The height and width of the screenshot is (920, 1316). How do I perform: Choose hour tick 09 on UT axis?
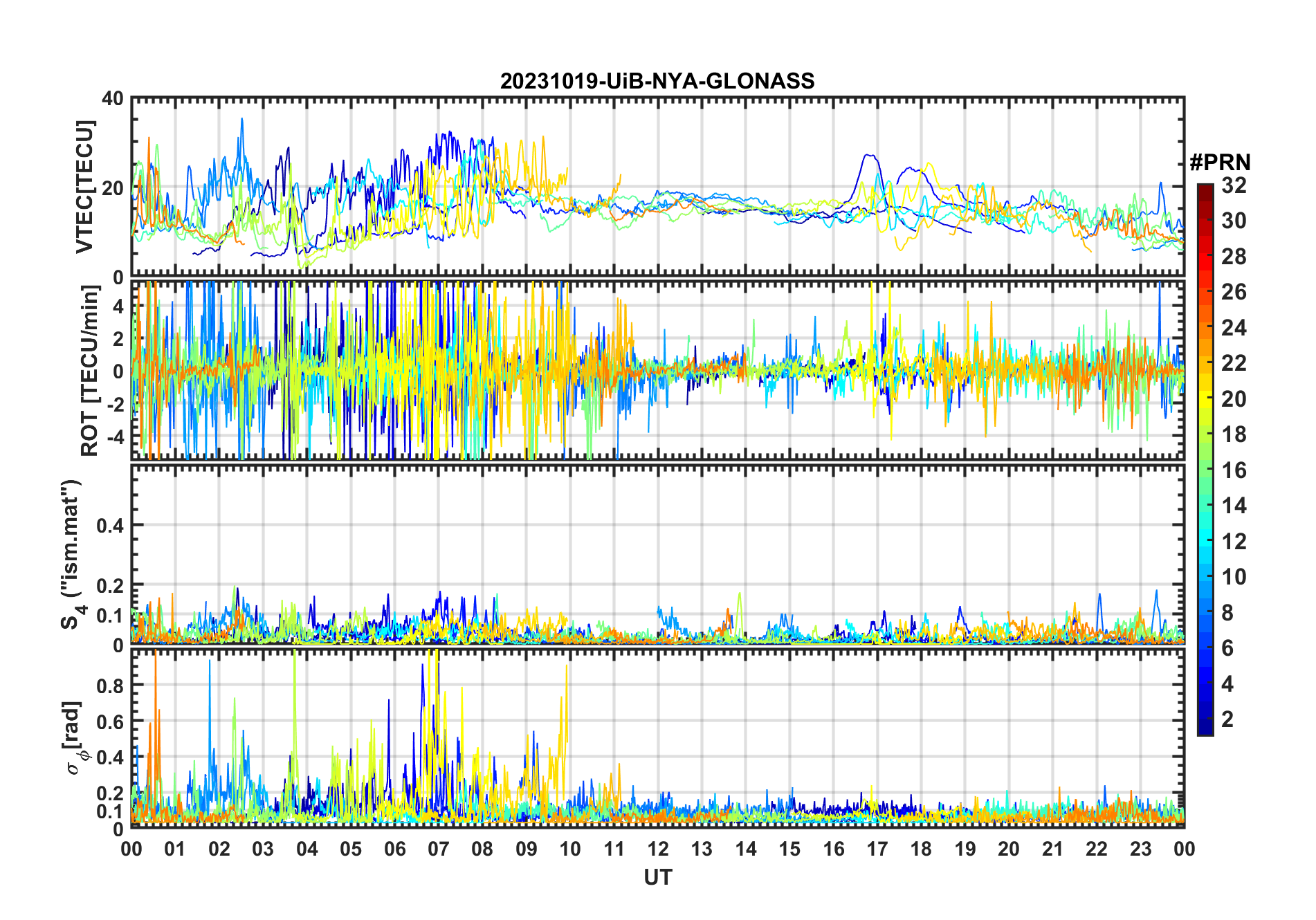tap(527, 849)
